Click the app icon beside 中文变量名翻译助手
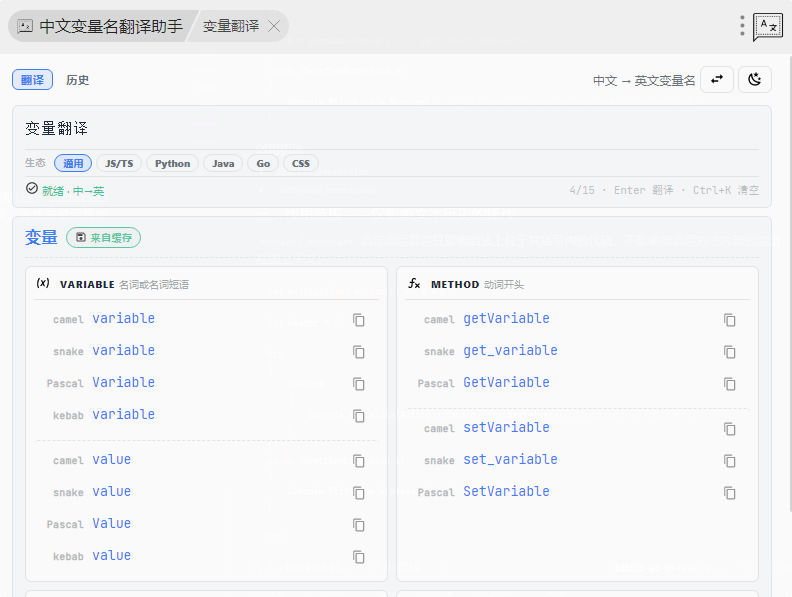This screenshot has width=792, height=597. coord(25,26)
